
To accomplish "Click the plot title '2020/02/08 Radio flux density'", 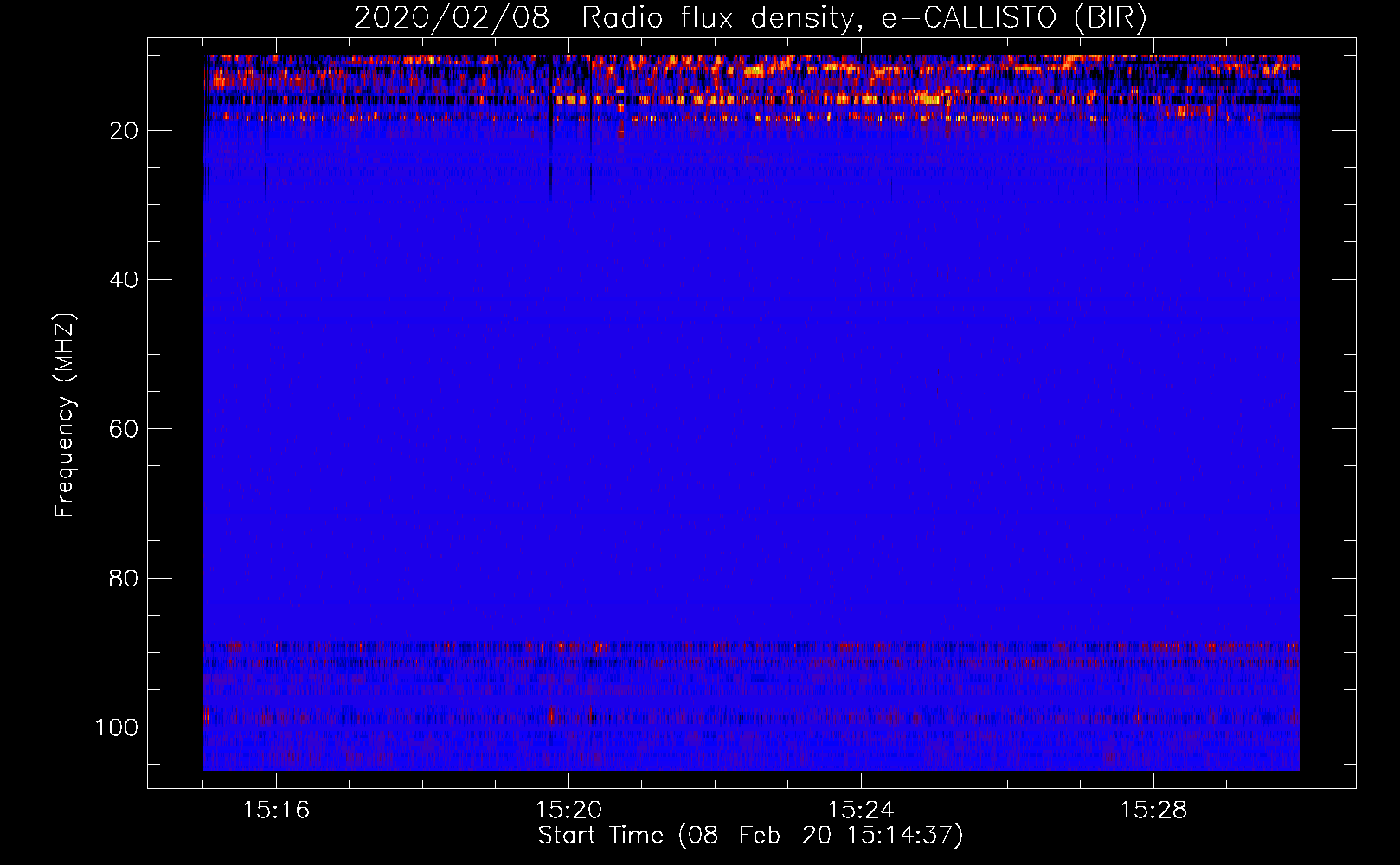I will (x=750, y=18).
